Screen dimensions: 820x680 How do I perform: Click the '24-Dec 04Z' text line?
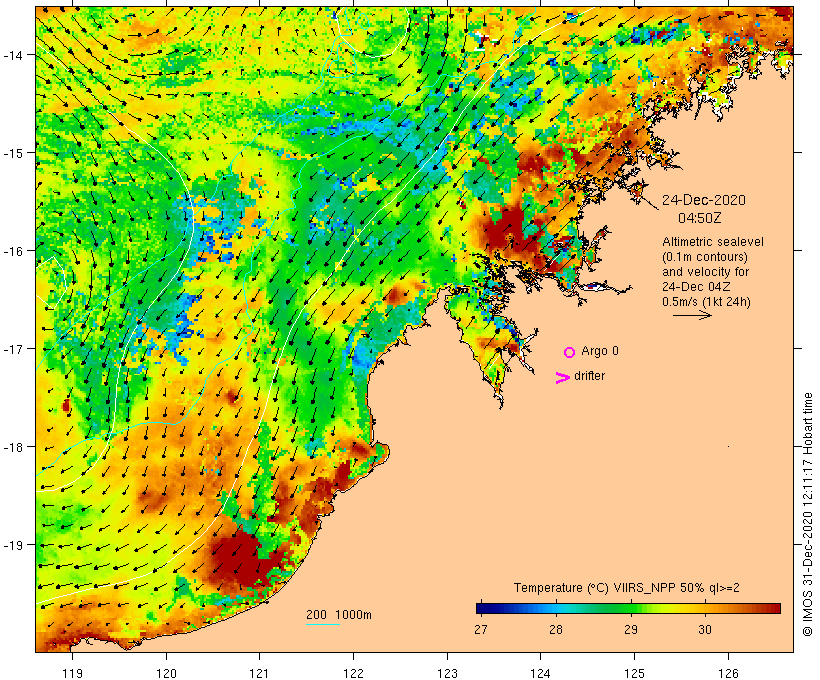[x=696, y=287]
